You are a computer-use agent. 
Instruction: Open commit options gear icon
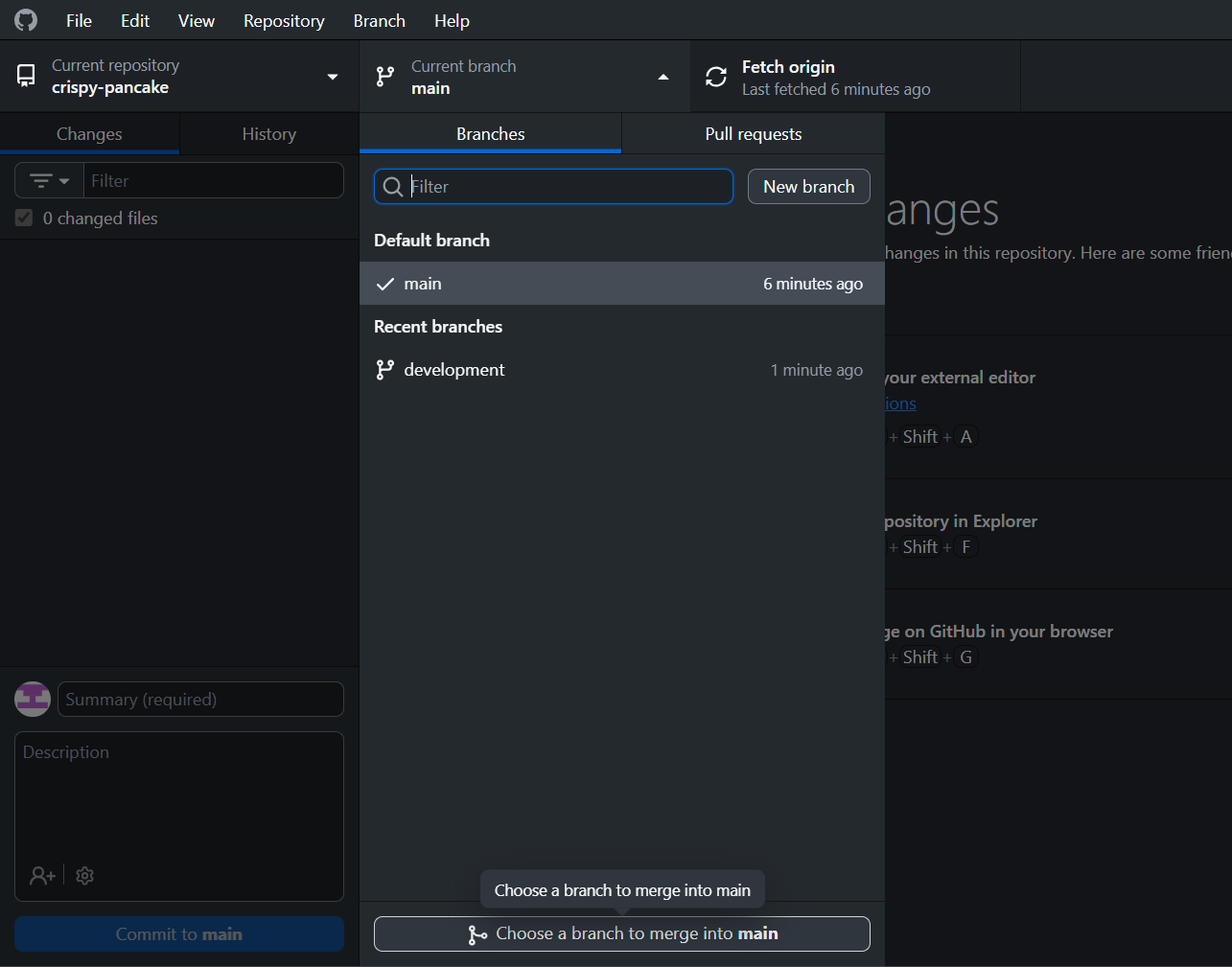pyautogui.click(x=84, y=876)
